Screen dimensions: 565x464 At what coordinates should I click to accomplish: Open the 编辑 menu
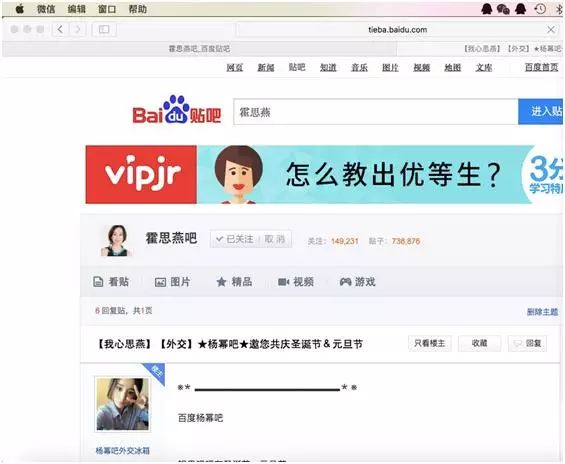click(76, 9)
